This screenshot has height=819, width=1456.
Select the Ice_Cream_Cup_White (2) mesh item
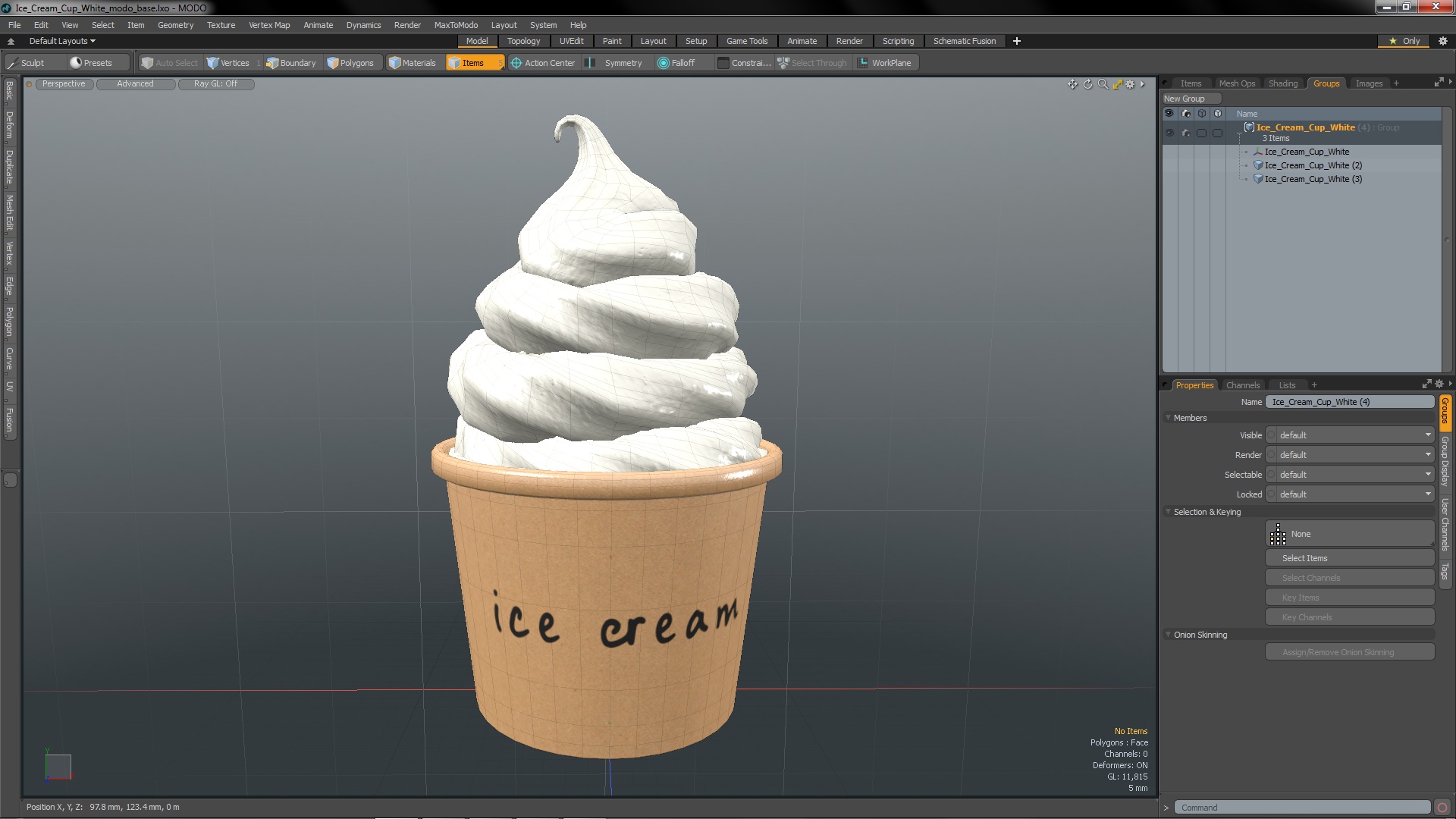coord(1313,165)
